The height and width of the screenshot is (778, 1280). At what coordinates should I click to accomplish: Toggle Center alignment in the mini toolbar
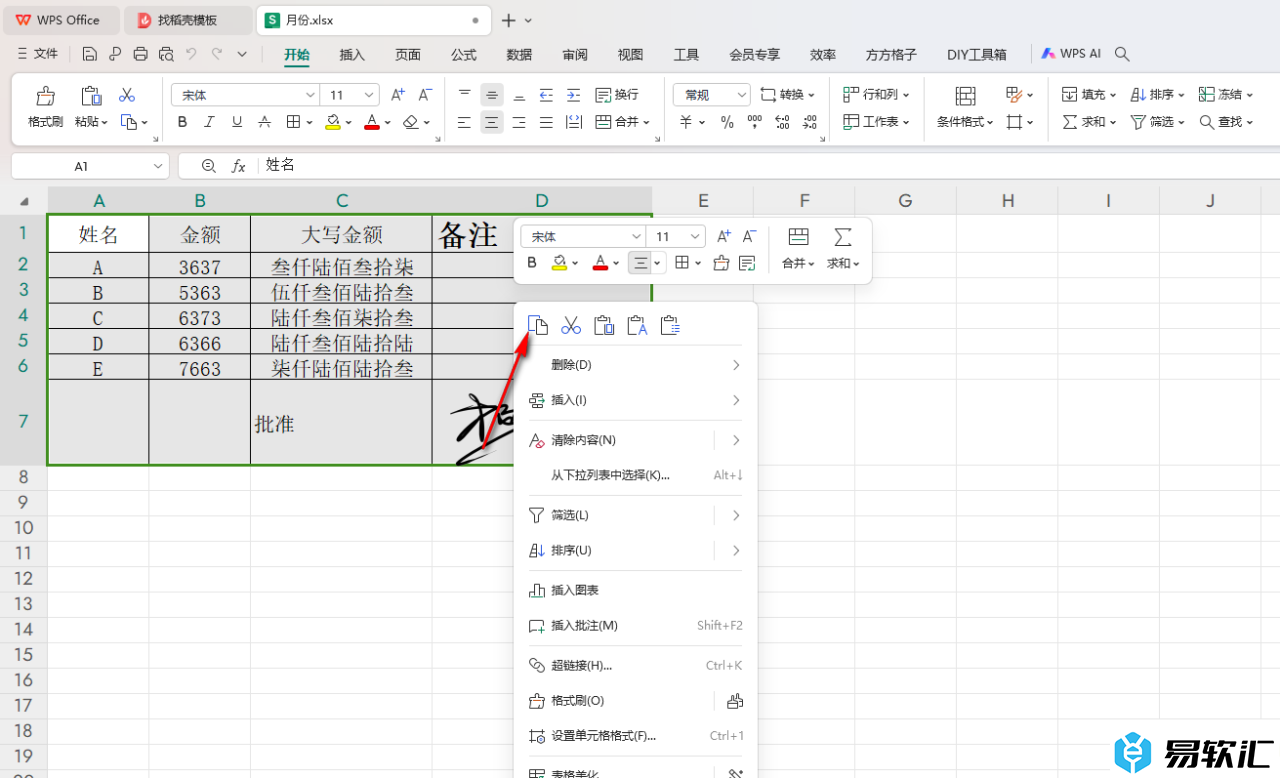[641, 263]
